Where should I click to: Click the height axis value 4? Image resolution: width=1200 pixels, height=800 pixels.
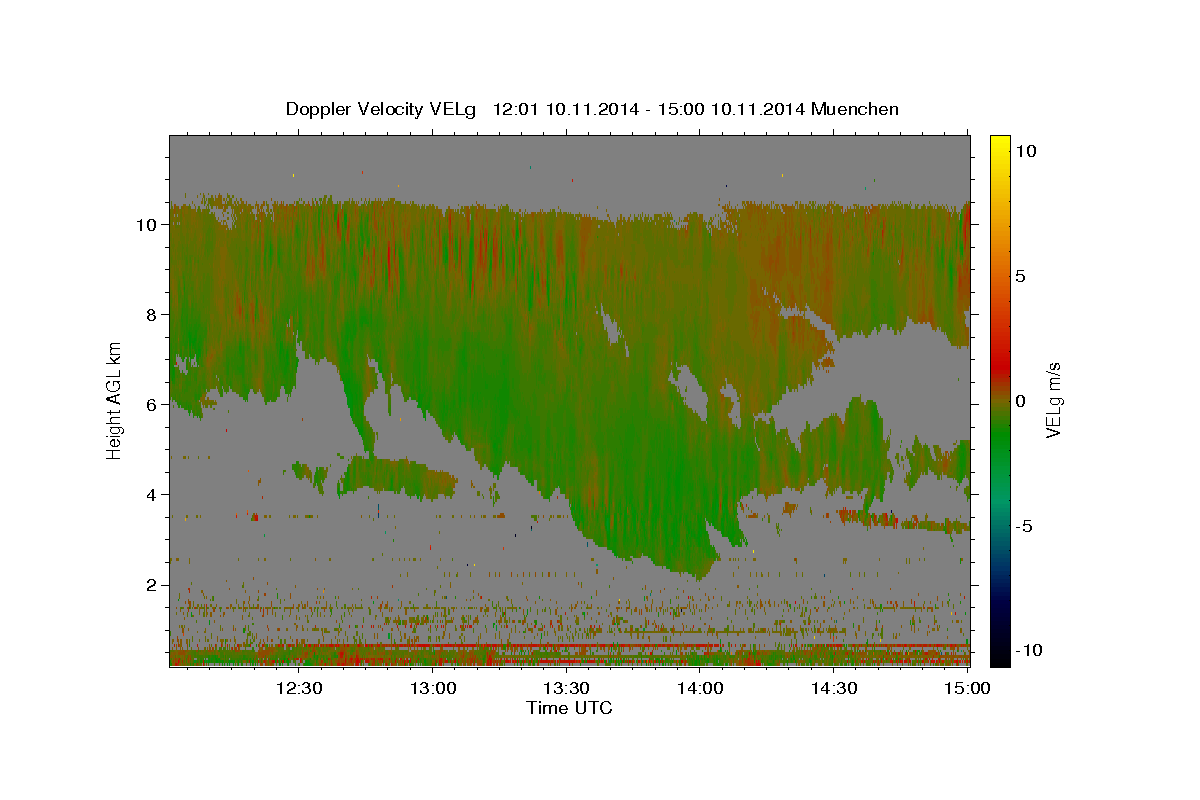pyautogui.click(x=153, y=494)
